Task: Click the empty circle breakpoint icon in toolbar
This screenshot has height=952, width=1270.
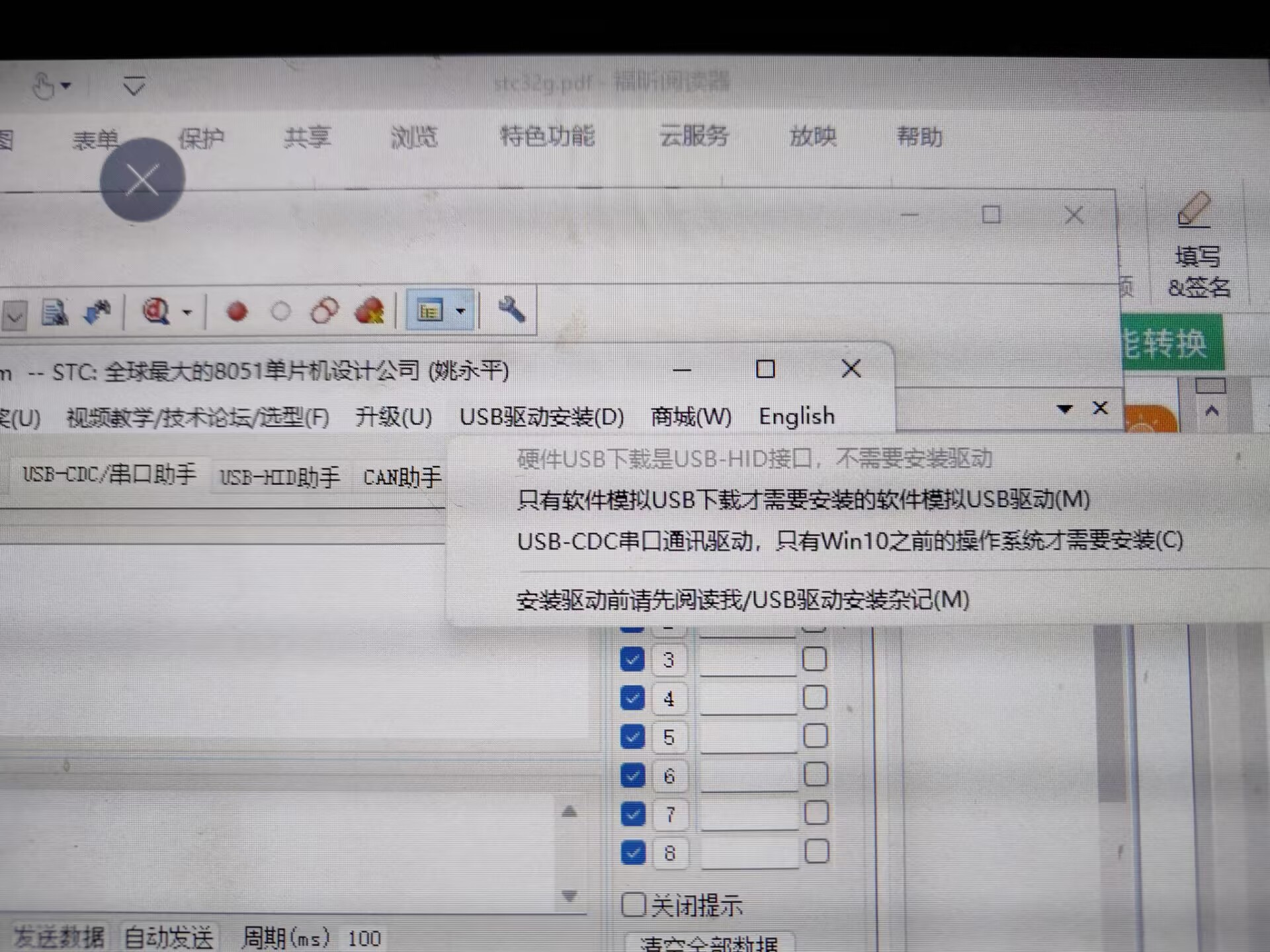Action: point(280,311)
